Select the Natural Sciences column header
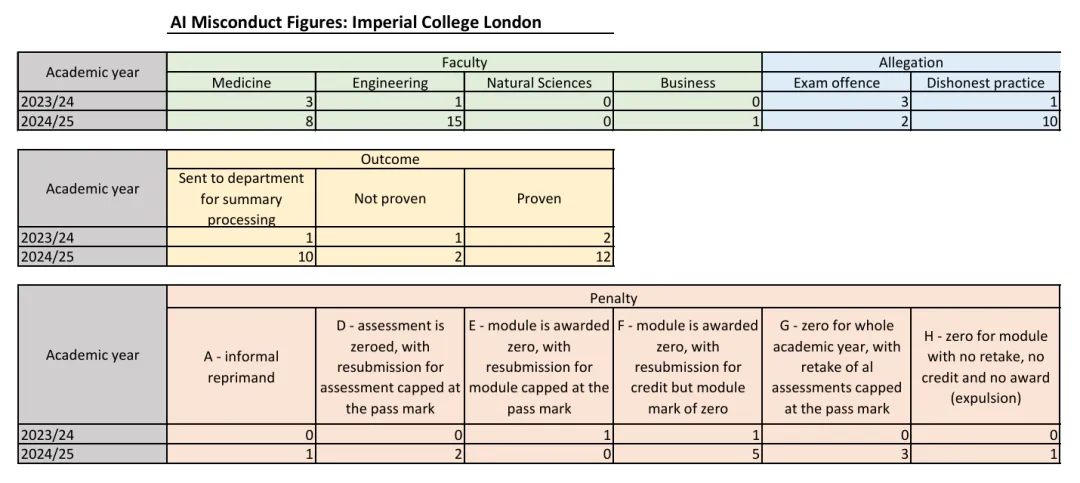Screen dimensions: 1080x483 pos(539,83)
